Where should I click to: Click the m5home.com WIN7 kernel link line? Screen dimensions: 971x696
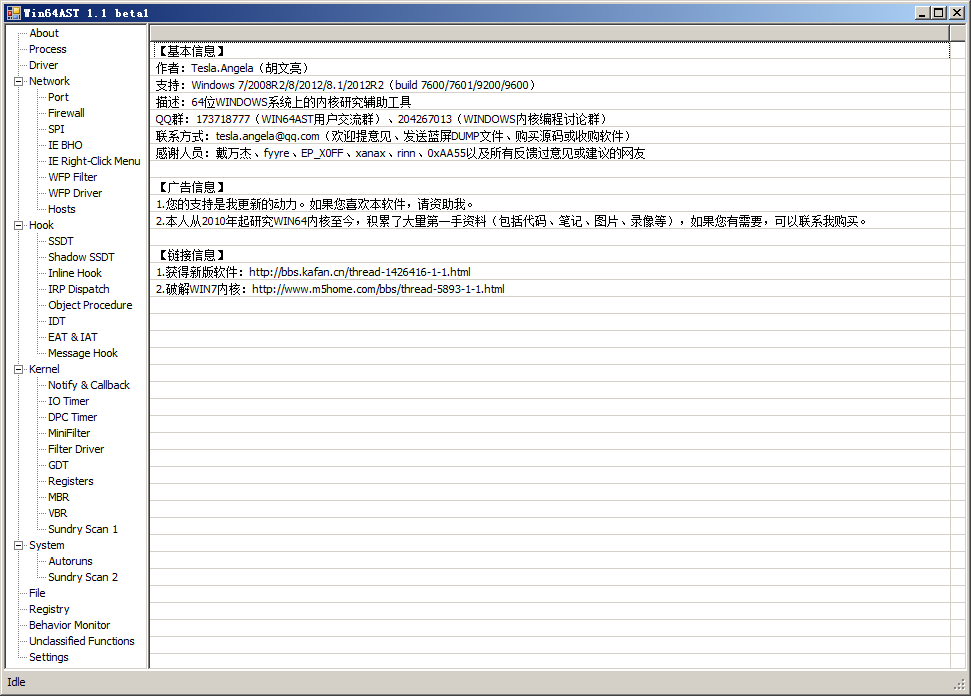(330, 289)
